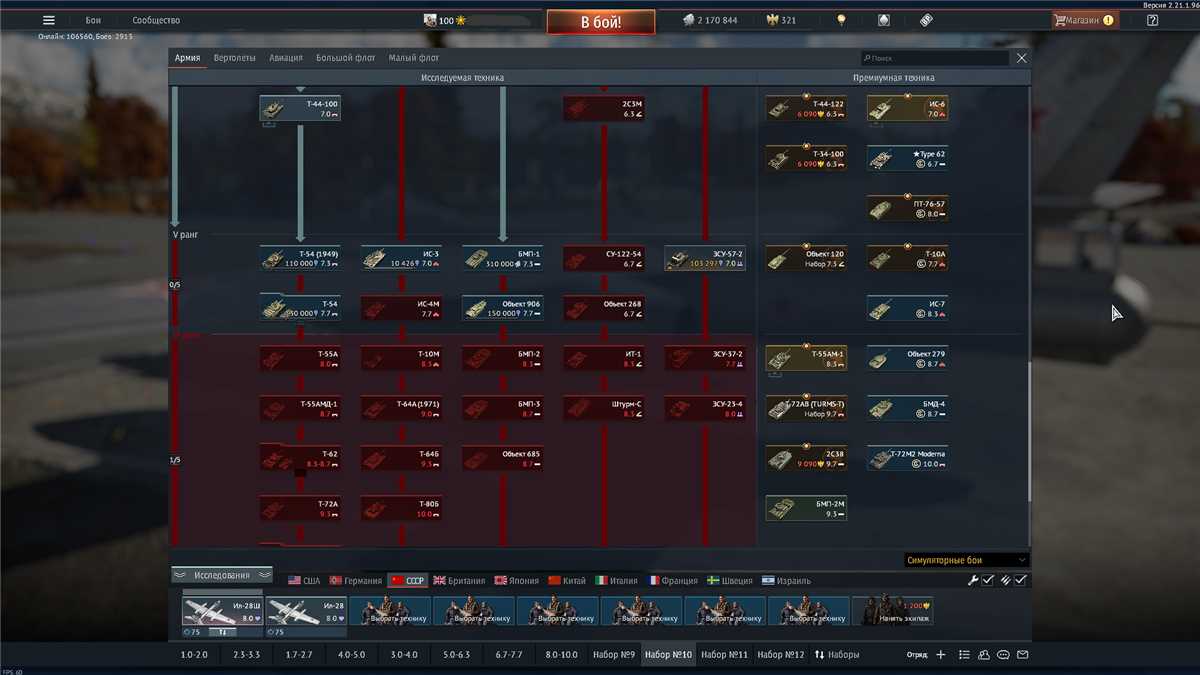Select the locked Т-80Б vehicle card

[x=401, y=508]
